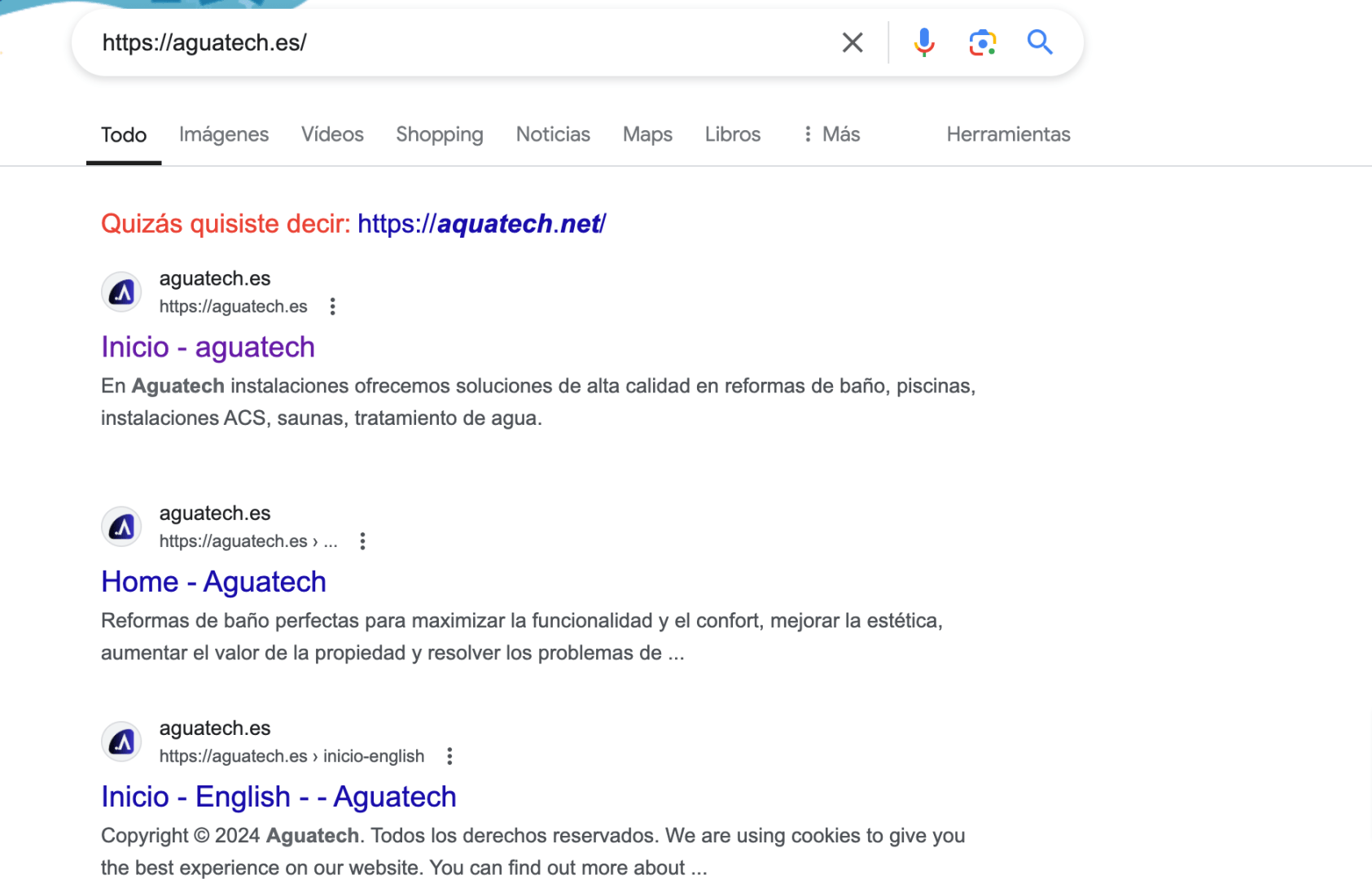Start voice search with microphone icon
The image size is (1372, 879).
tap(924, 42)
